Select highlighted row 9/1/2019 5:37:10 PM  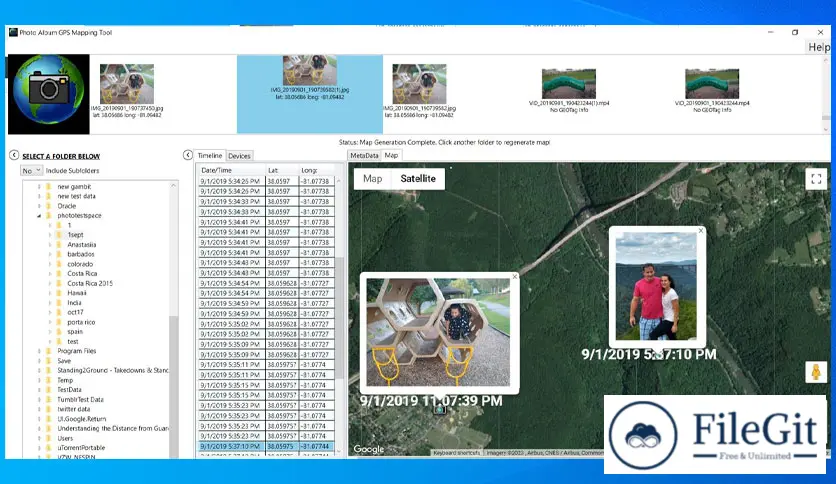click(266, 446)
